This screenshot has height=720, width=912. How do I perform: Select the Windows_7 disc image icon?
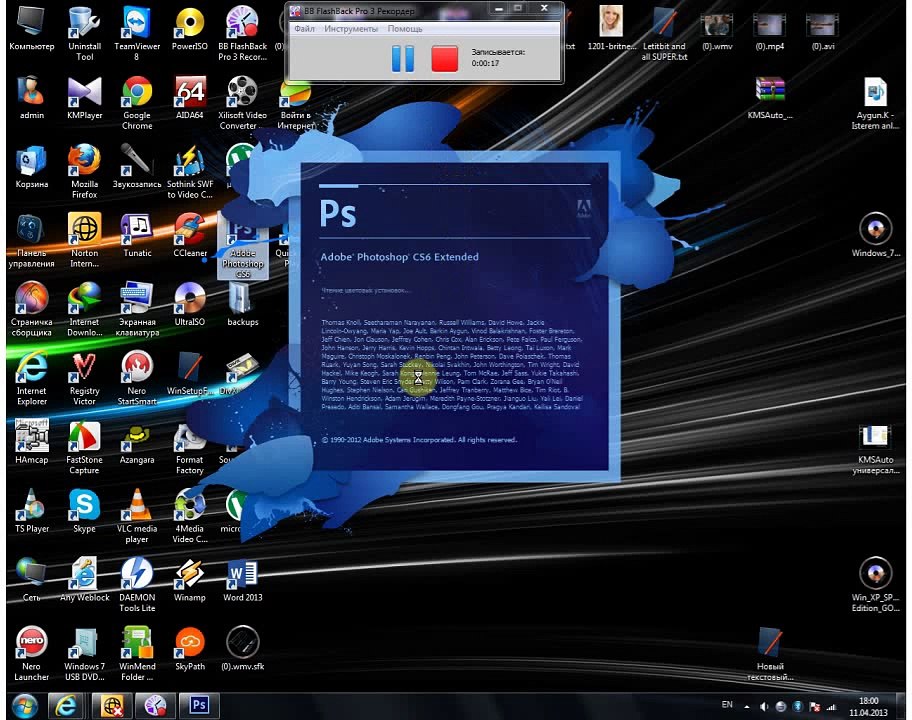[875, 236]
